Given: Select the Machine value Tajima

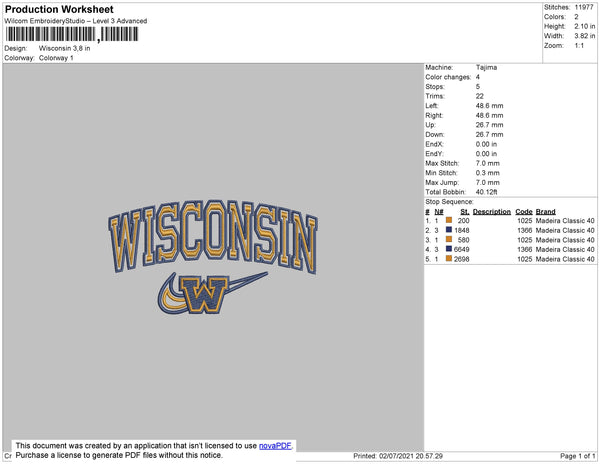Looking at the screenshot, I should coord(486,67).
